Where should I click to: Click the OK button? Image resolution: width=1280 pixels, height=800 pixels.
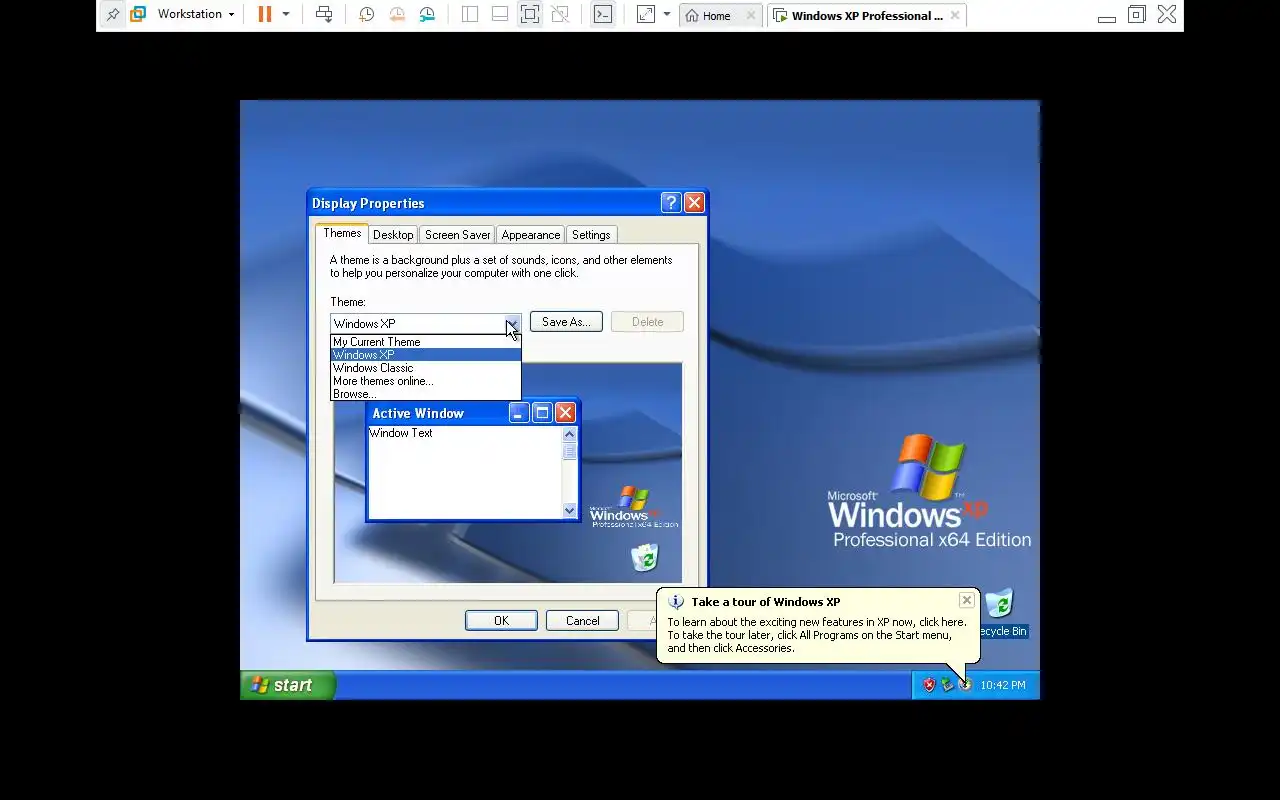coord(501,621)
